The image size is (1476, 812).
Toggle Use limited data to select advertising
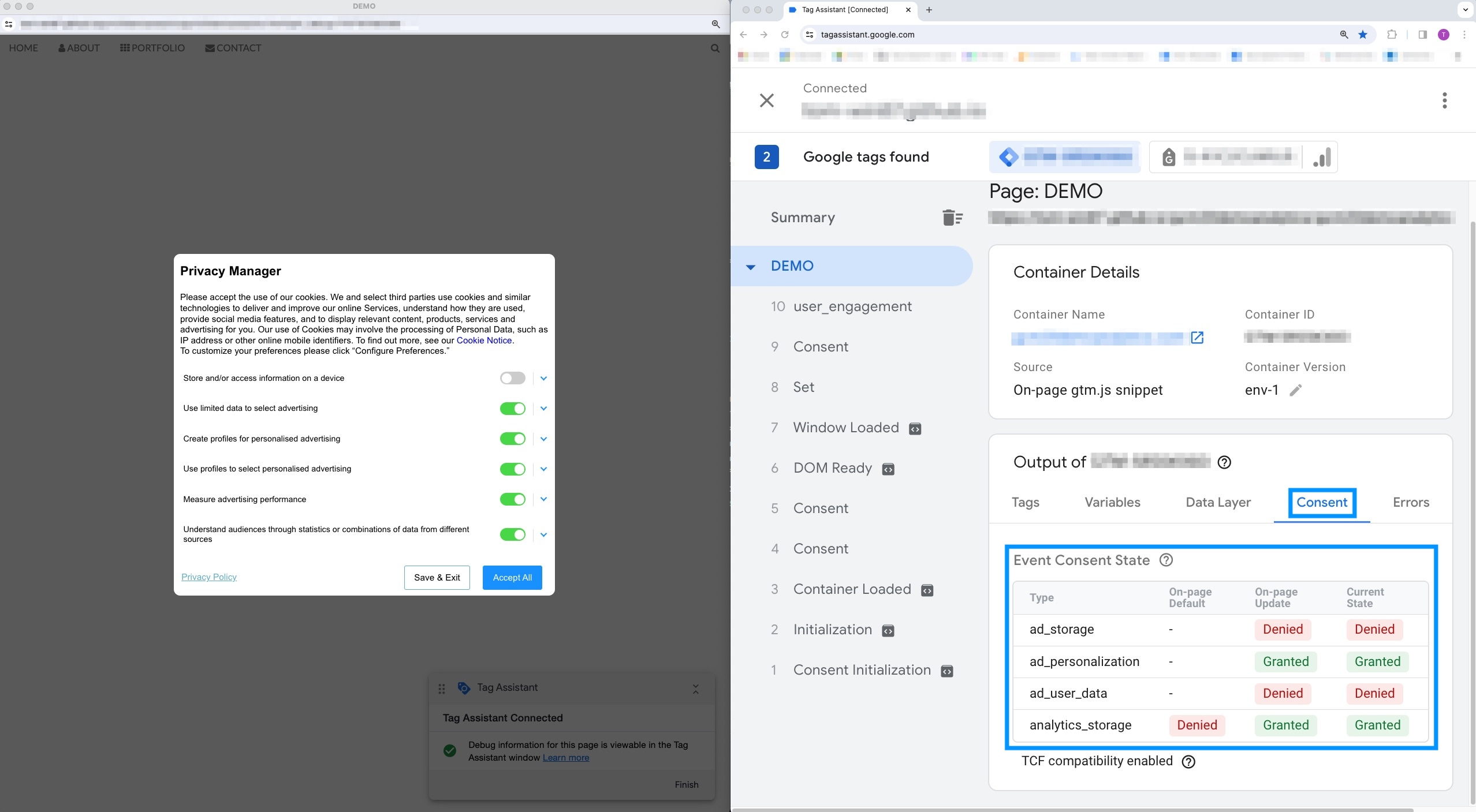tap(513, 409)
